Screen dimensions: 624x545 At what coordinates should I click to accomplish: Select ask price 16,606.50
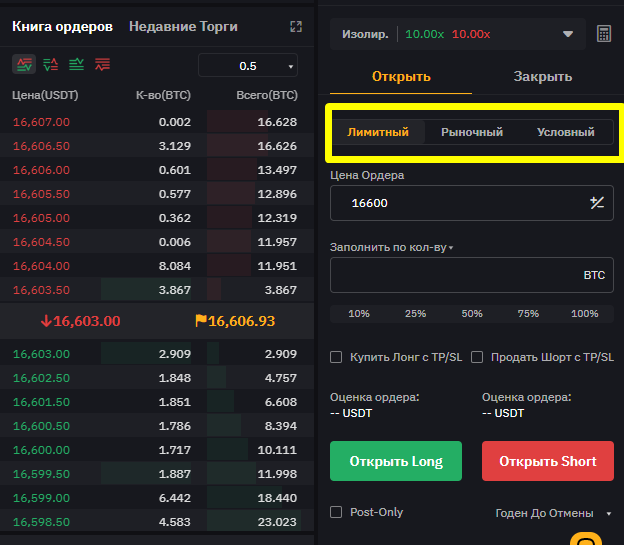tap(41, 146)
